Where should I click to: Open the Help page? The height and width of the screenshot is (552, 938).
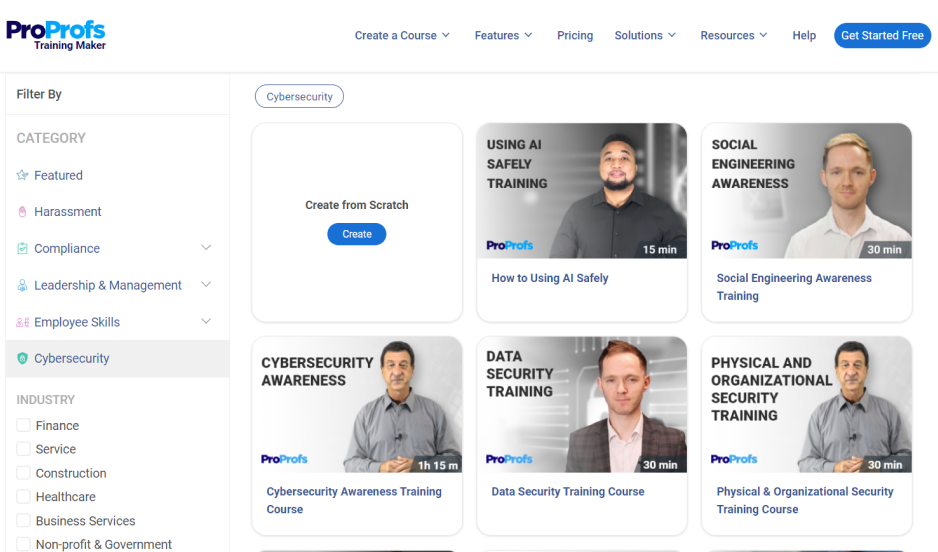[x=804, y=35]
